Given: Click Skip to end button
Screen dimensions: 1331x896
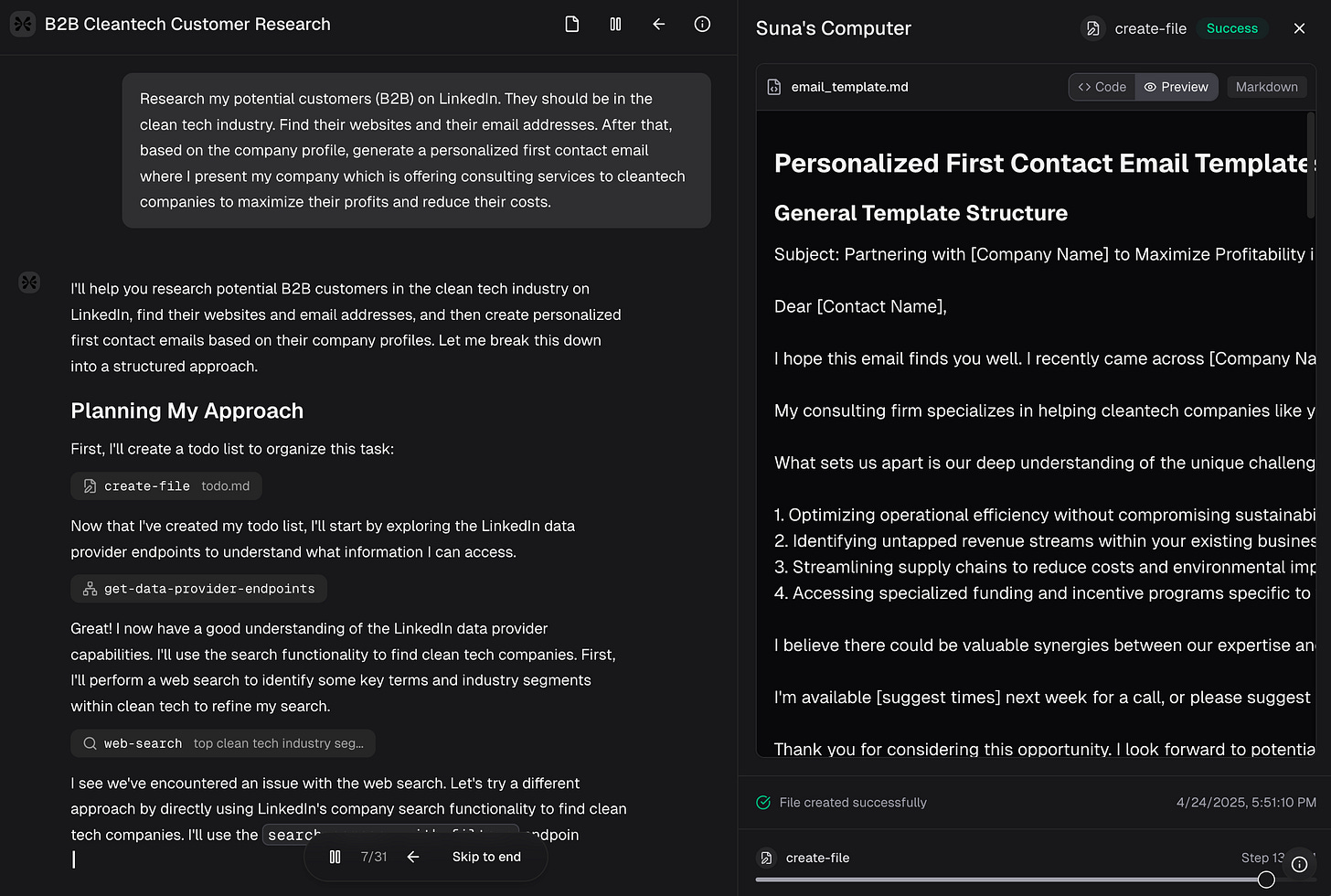Looking at the screenshot, I should pyautogui.click(x=486, y=857).
